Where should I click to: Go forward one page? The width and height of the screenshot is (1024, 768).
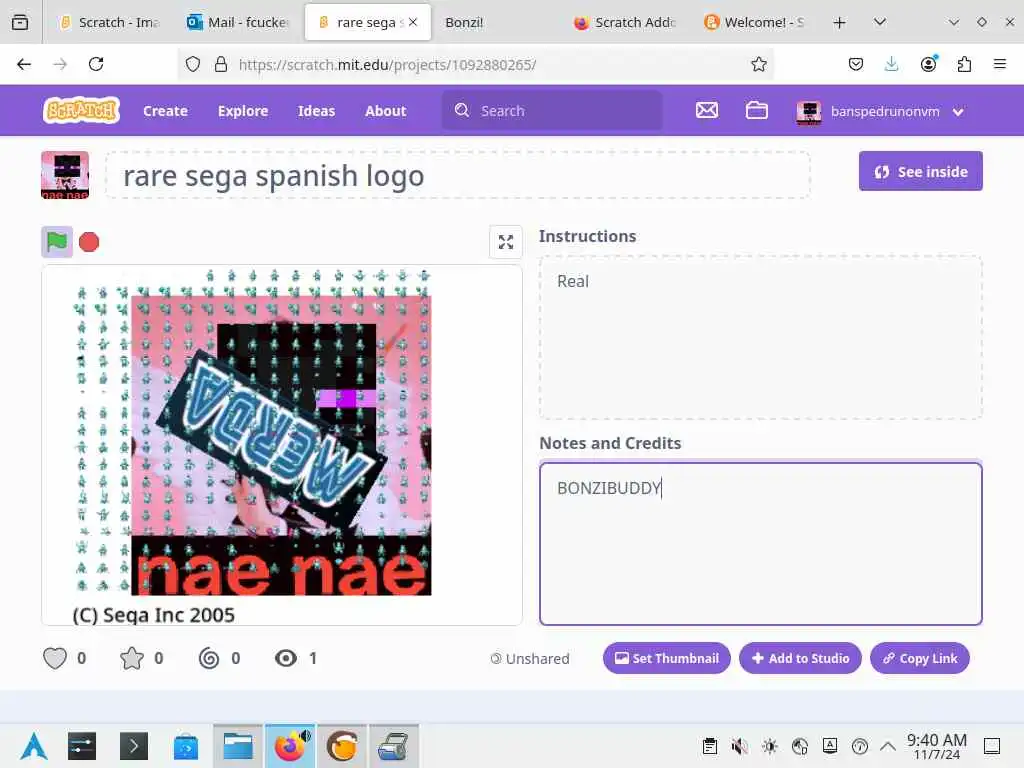[60, 64]
